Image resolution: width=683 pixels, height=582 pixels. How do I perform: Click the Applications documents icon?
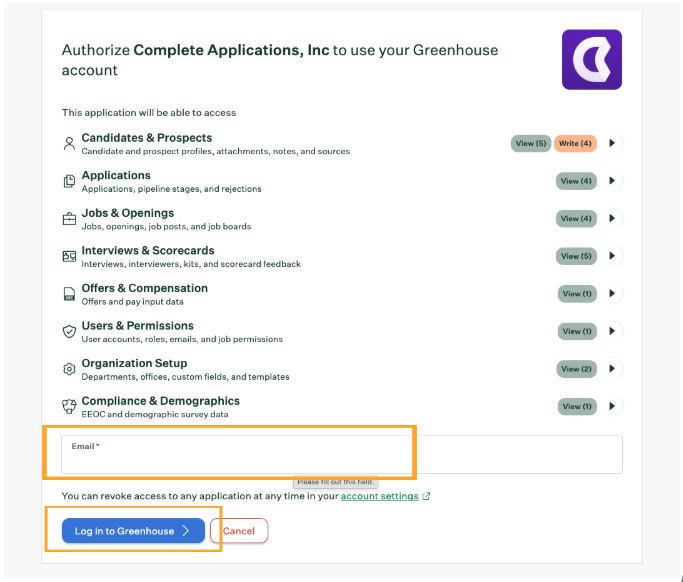[x=69, y=181]
